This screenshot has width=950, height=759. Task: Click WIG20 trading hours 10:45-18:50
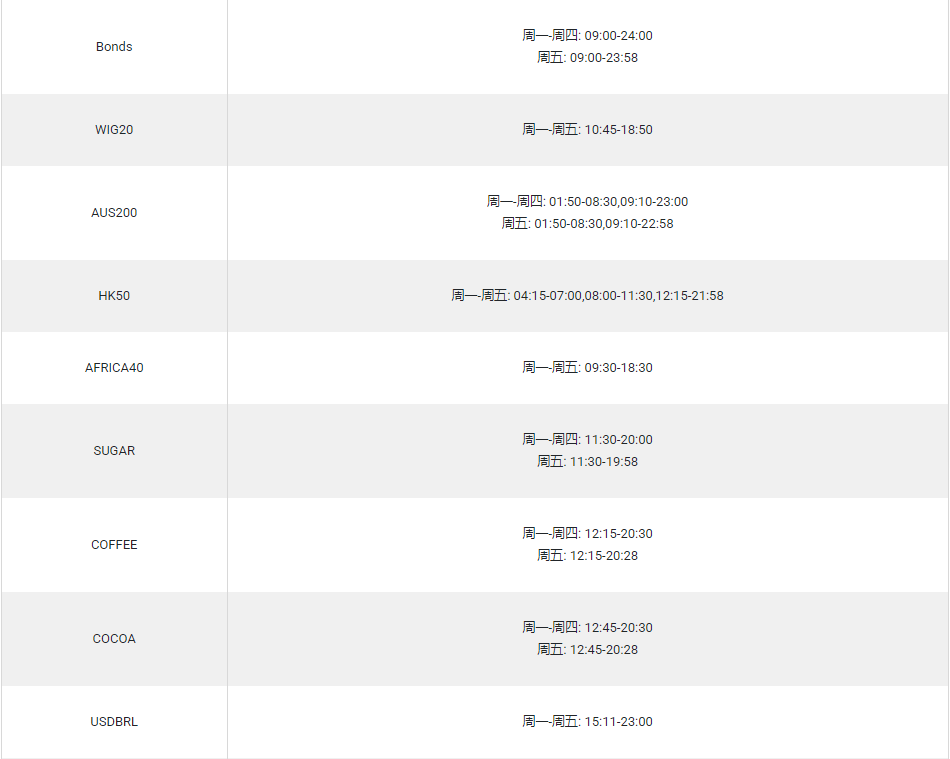(x=587, y=130)
